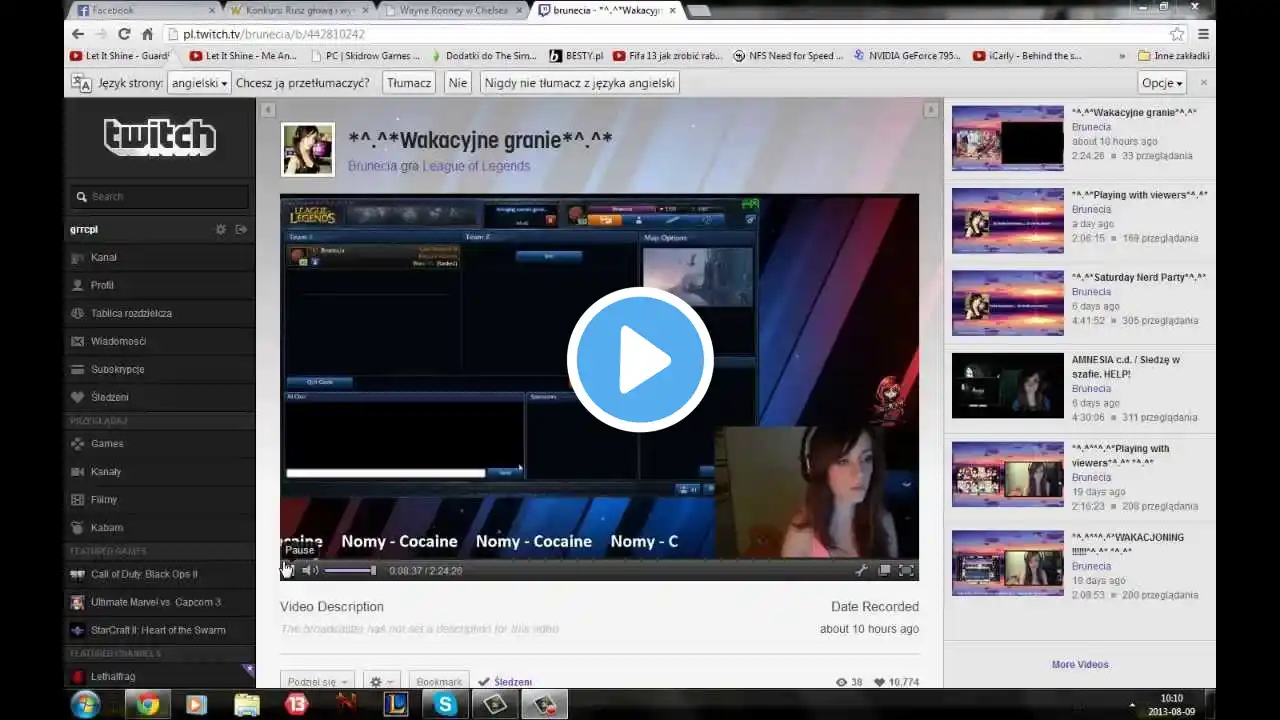Show more bookmarks with the chevron

click(1122, 56)
